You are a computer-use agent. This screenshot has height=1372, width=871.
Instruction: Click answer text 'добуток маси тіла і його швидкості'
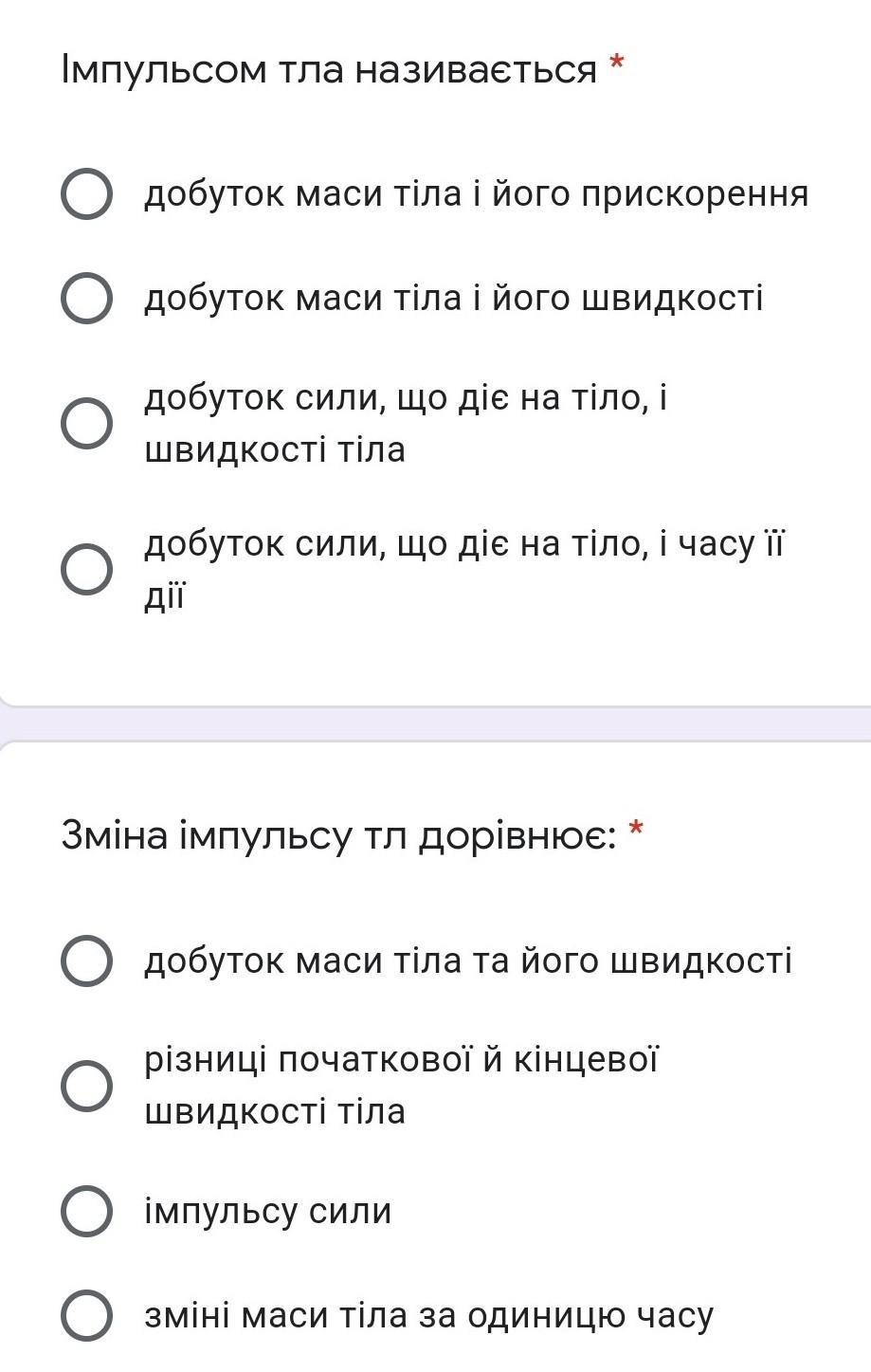[454, 299]
